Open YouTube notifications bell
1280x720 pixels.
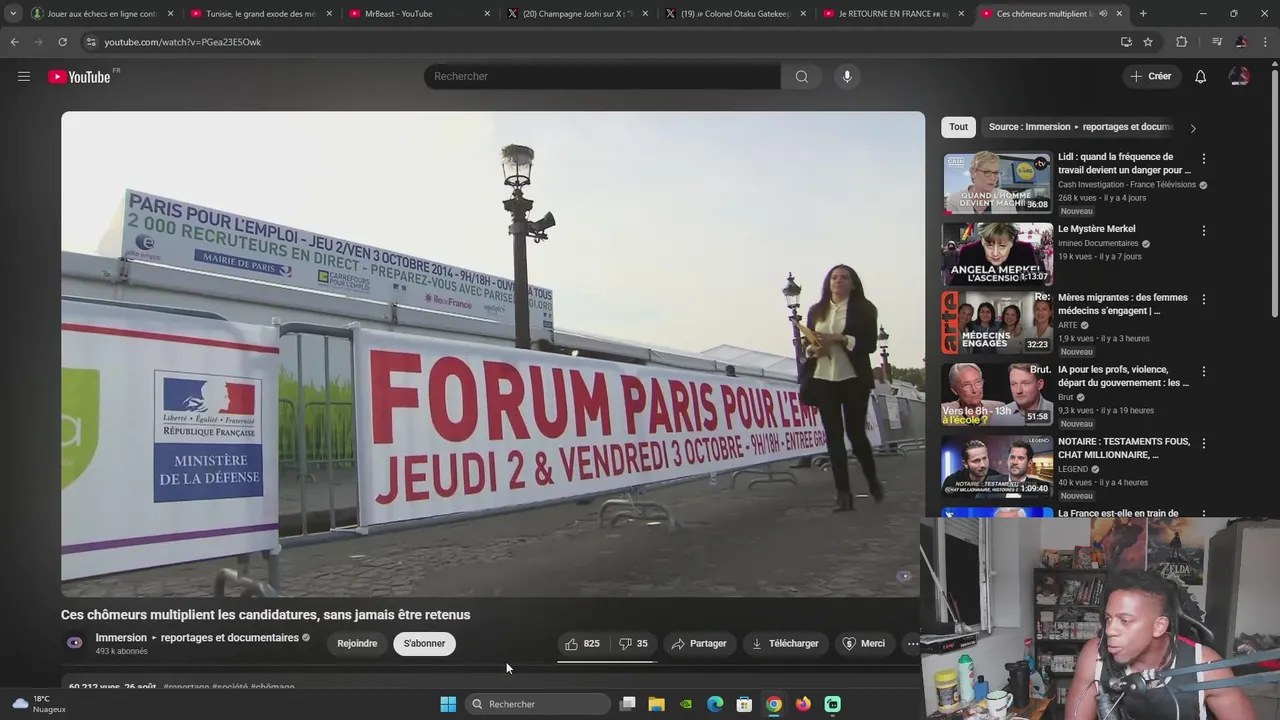tap(1200, 76)
